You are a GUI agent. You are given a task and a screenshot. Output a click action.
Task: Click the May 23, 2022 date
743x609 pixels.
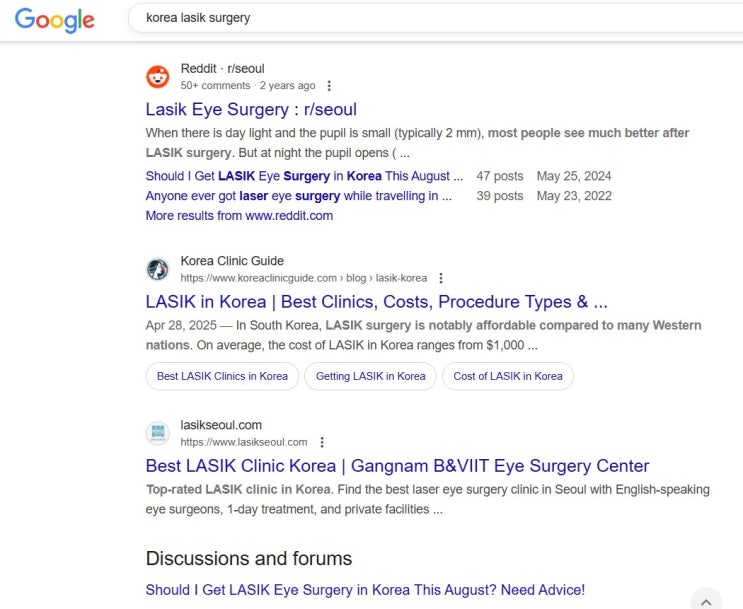(574, 196)
